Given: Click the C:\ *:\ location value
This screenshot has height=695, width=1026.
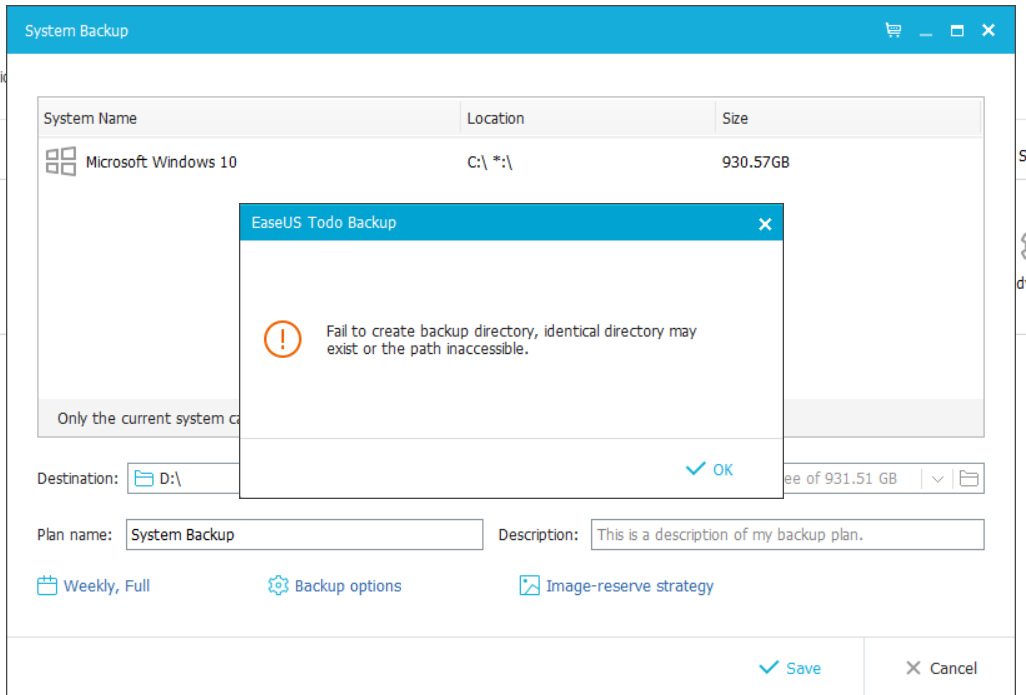Looking at the screenshot, I should tap(489, 162).
